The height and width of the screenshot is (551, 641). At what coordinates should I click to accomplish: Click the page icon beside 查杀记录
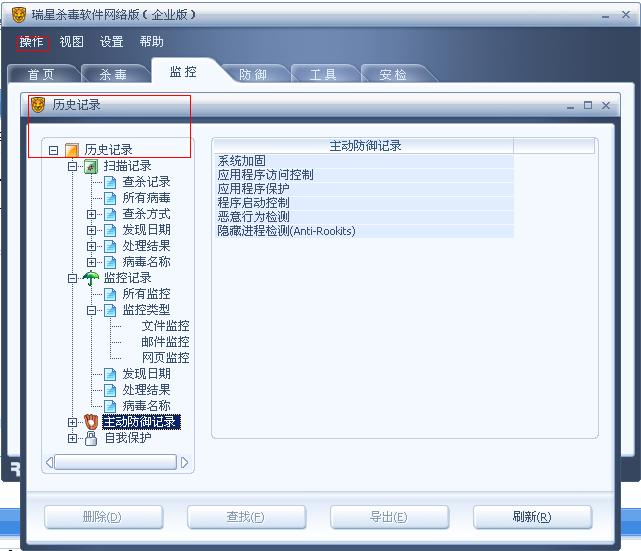coord(110,182)
